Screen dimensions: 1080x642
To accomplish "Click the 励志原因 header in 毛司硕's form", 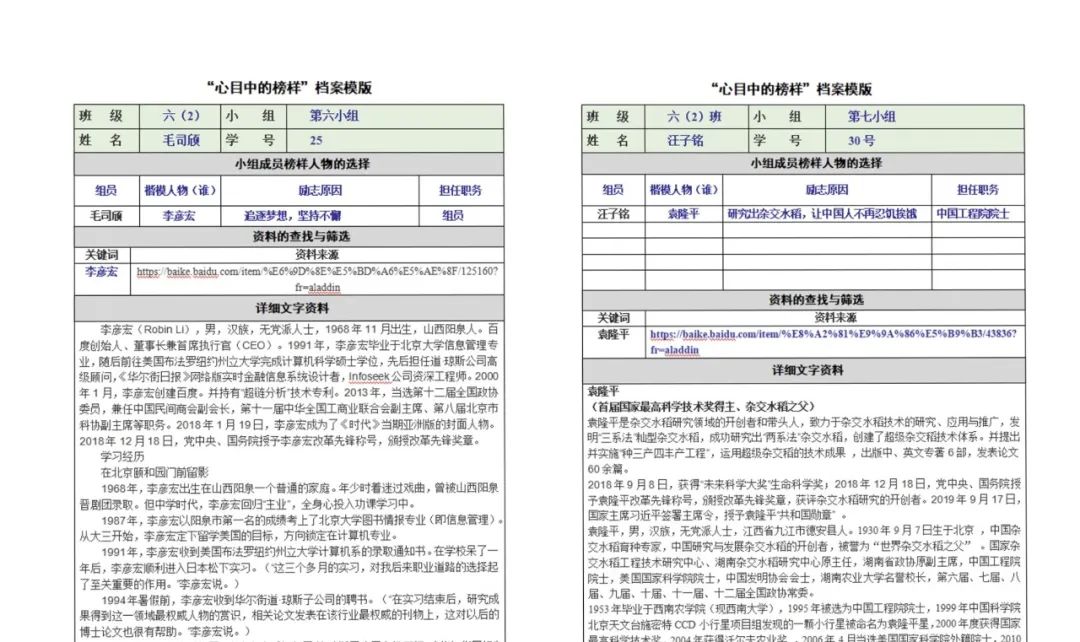I will click(320, 190).
